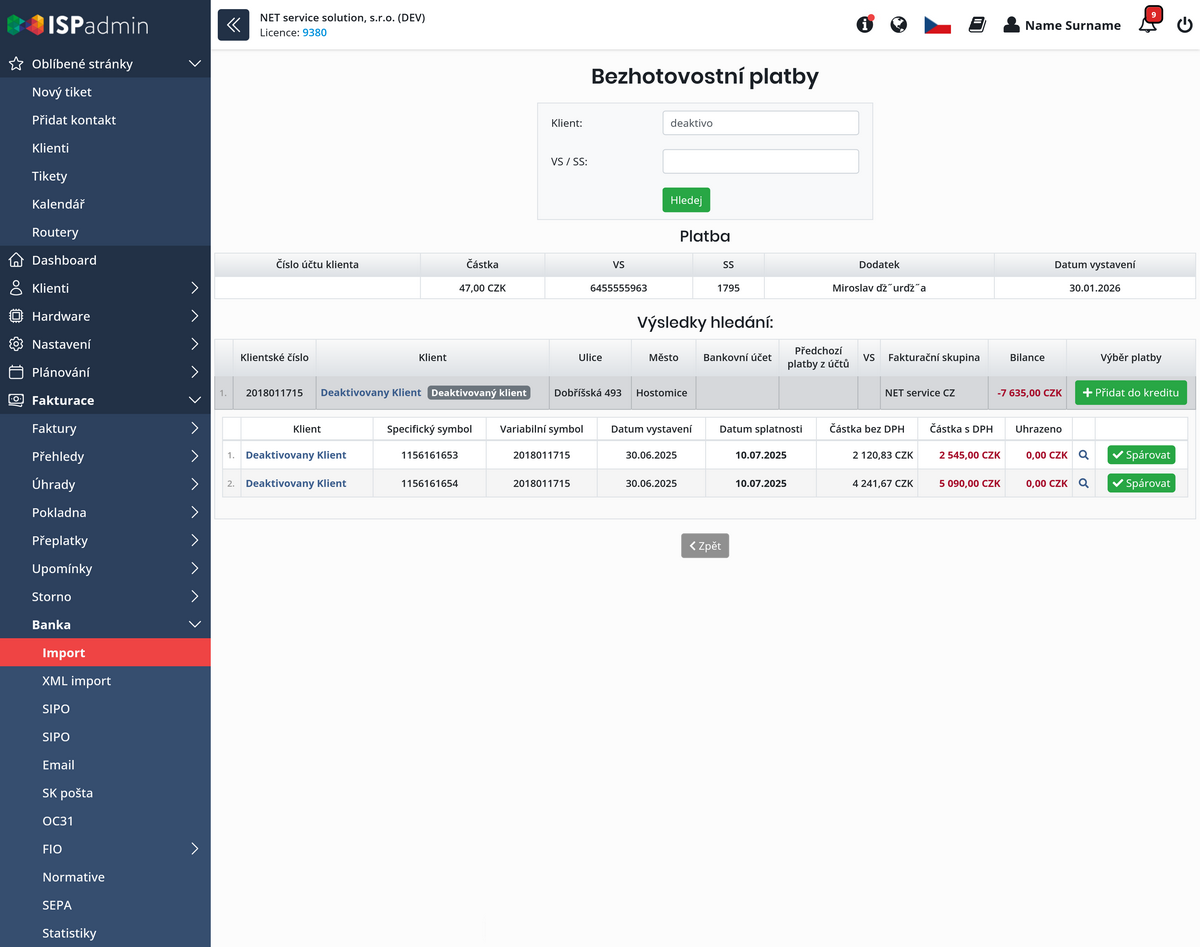Open Statistiky in Banka menu
Viewport: 1200px width, 947px height.
[x=69, y=933]
